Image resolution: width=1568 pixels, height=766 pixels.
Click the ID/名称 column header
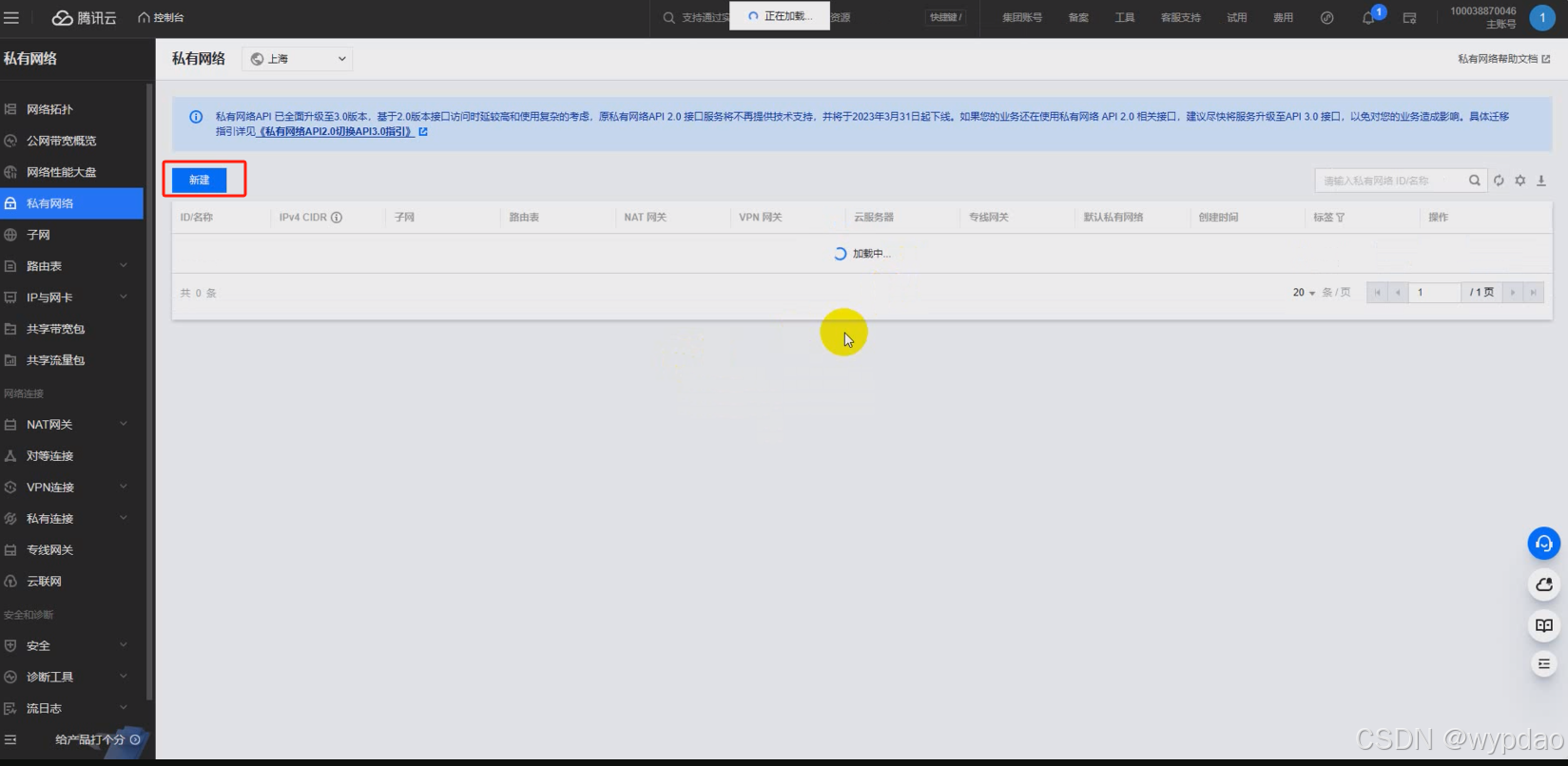click(x=197, y=218)
